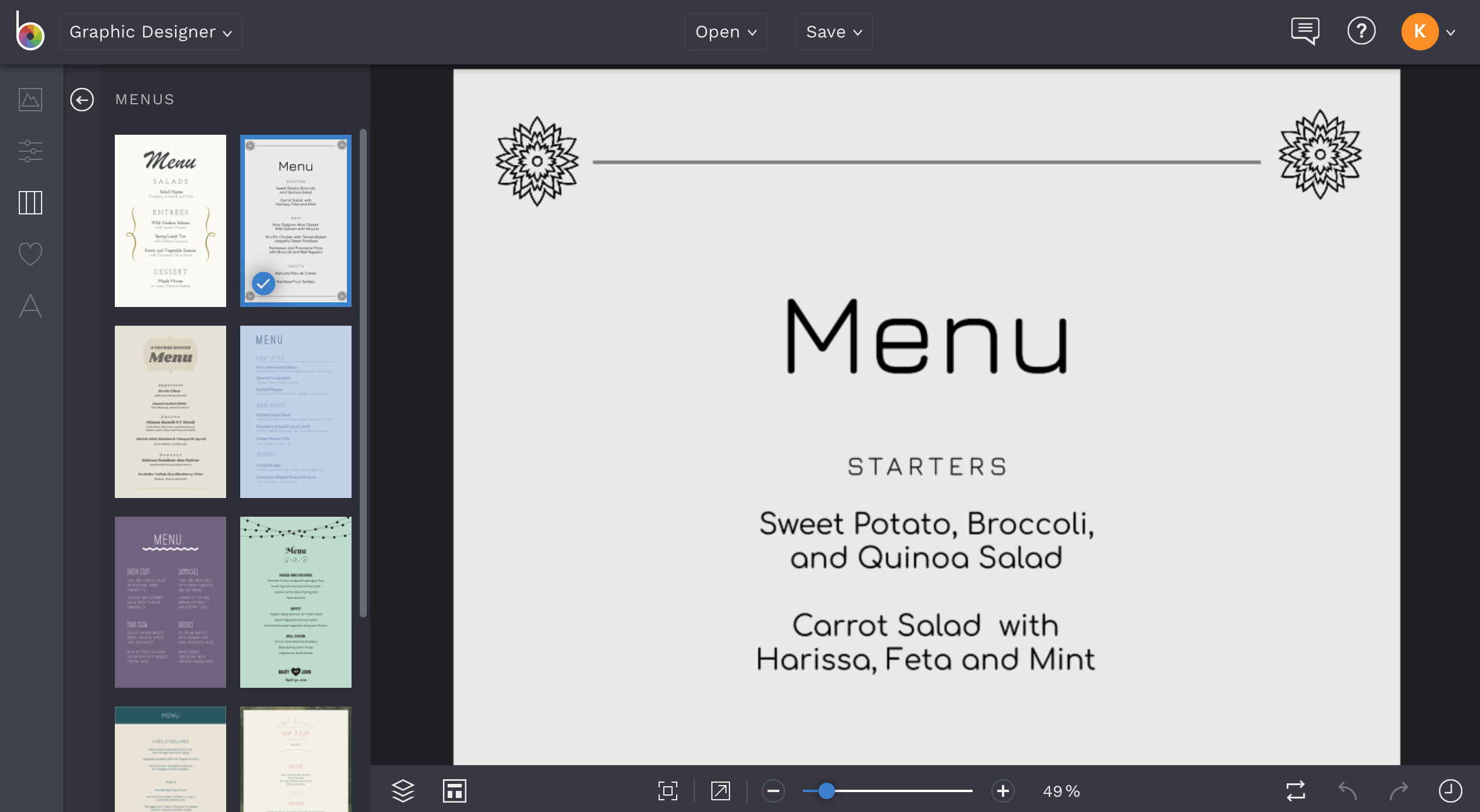Screen dimensions: 1480x812
Task: Click the templates panel scrollbar
Action: [x=363, y=373]
